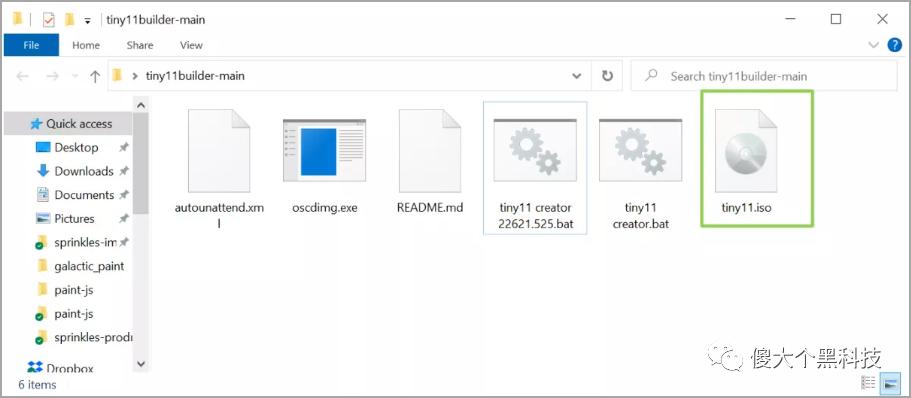911x398 pixels.
Task: Click the Back navigation arrow
Action: pyautogui.click(x=22, y=76)
